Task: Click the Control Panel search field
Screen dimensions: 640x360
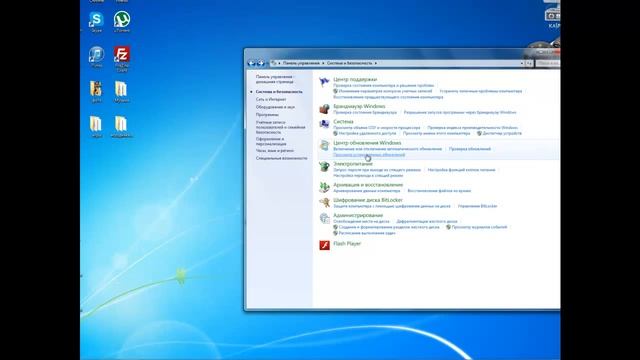Action: [548, 63]
